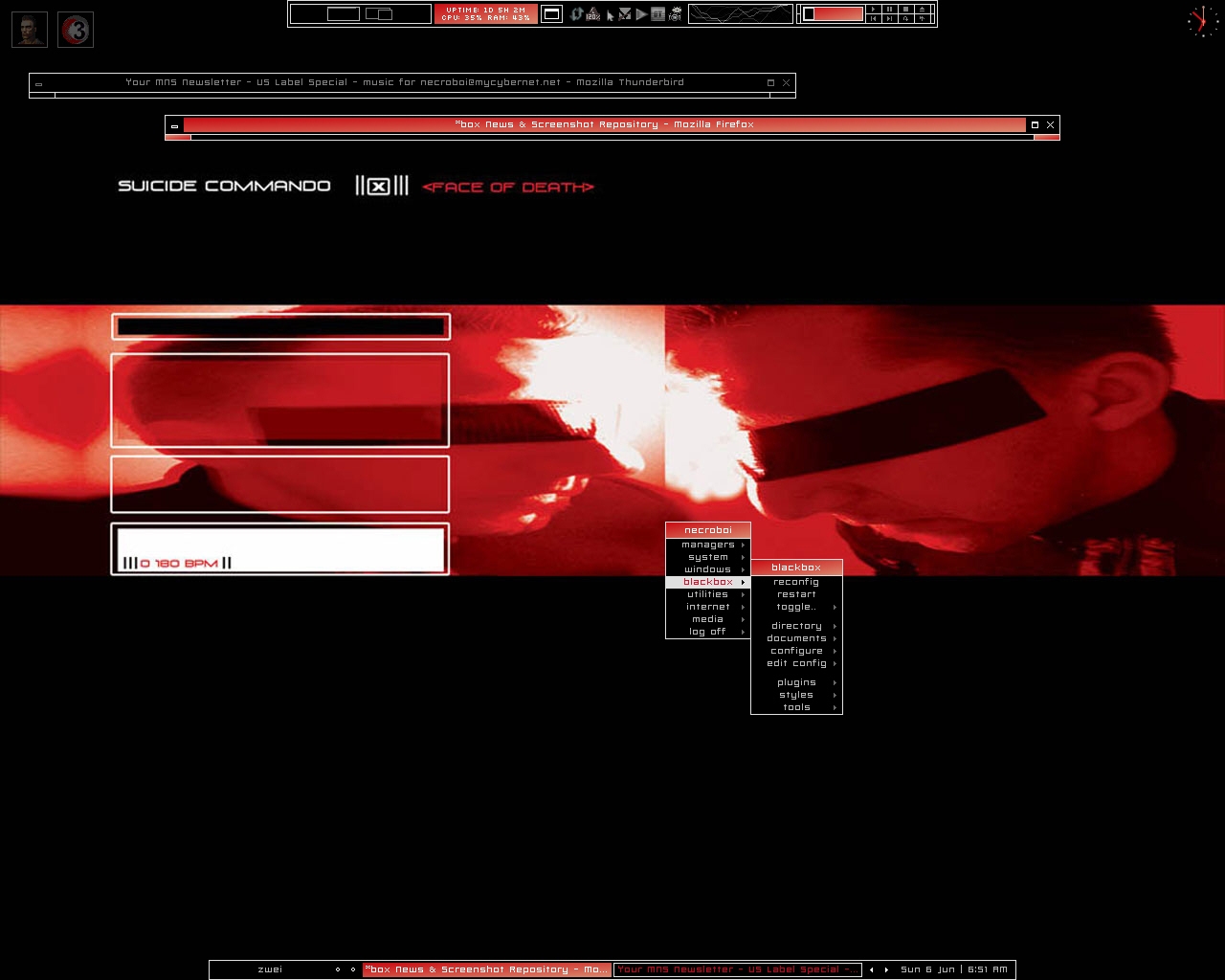Viewport: 1225px width, 980px height.
Task: Click the left button on the Thunderbird title bar
Action: tap(38, 83)
